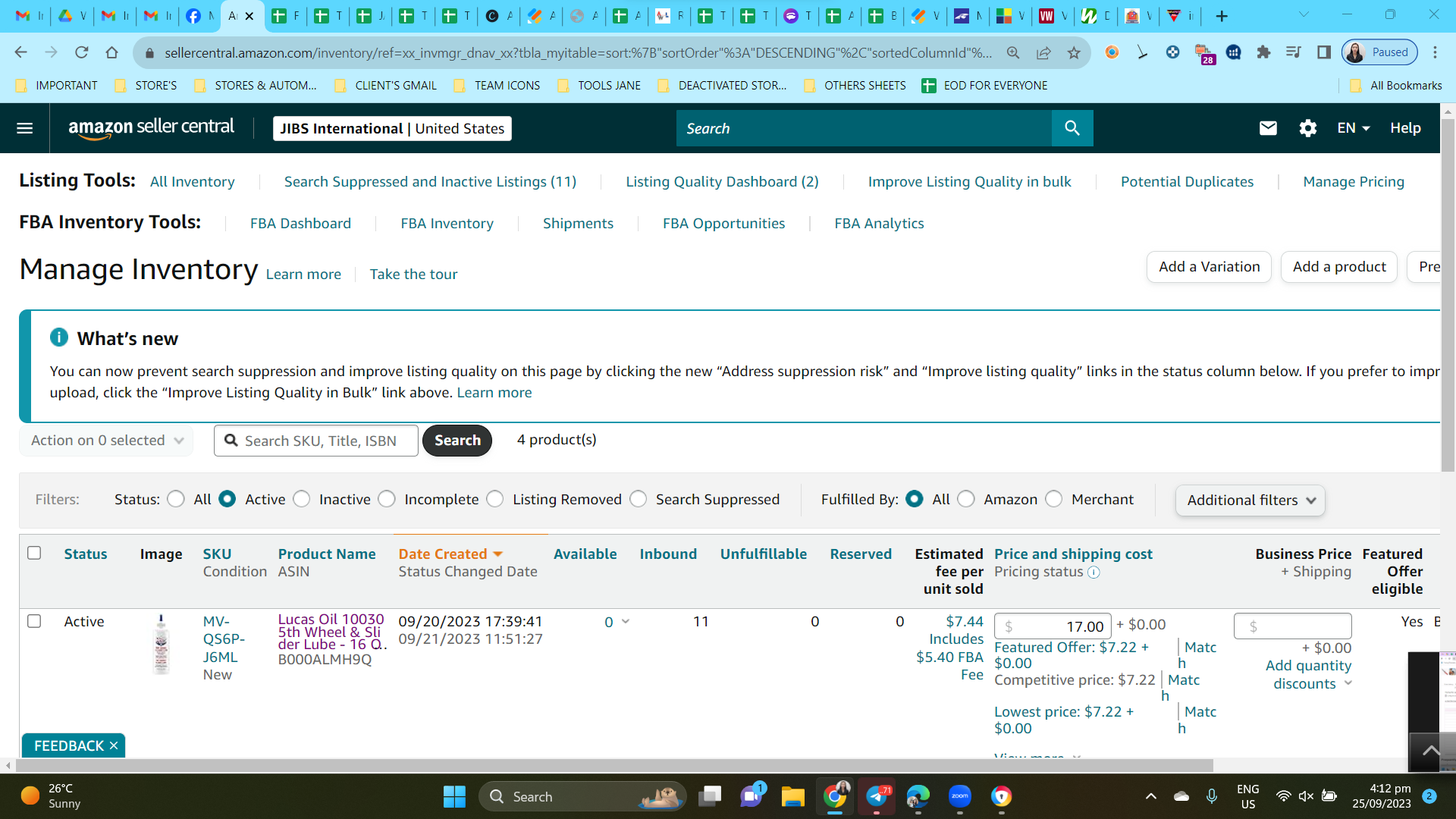Select the All status radio button
The width and height of the screenshot is (1456, 819).
click(x=176, y=499)
